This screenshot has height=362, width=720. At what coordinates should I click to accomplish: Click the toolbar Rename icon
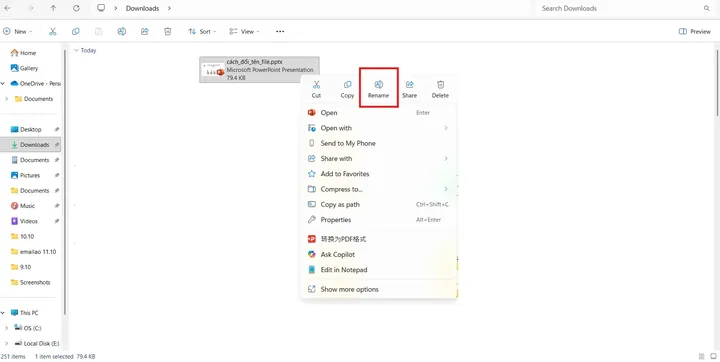(x=122, y=31)
